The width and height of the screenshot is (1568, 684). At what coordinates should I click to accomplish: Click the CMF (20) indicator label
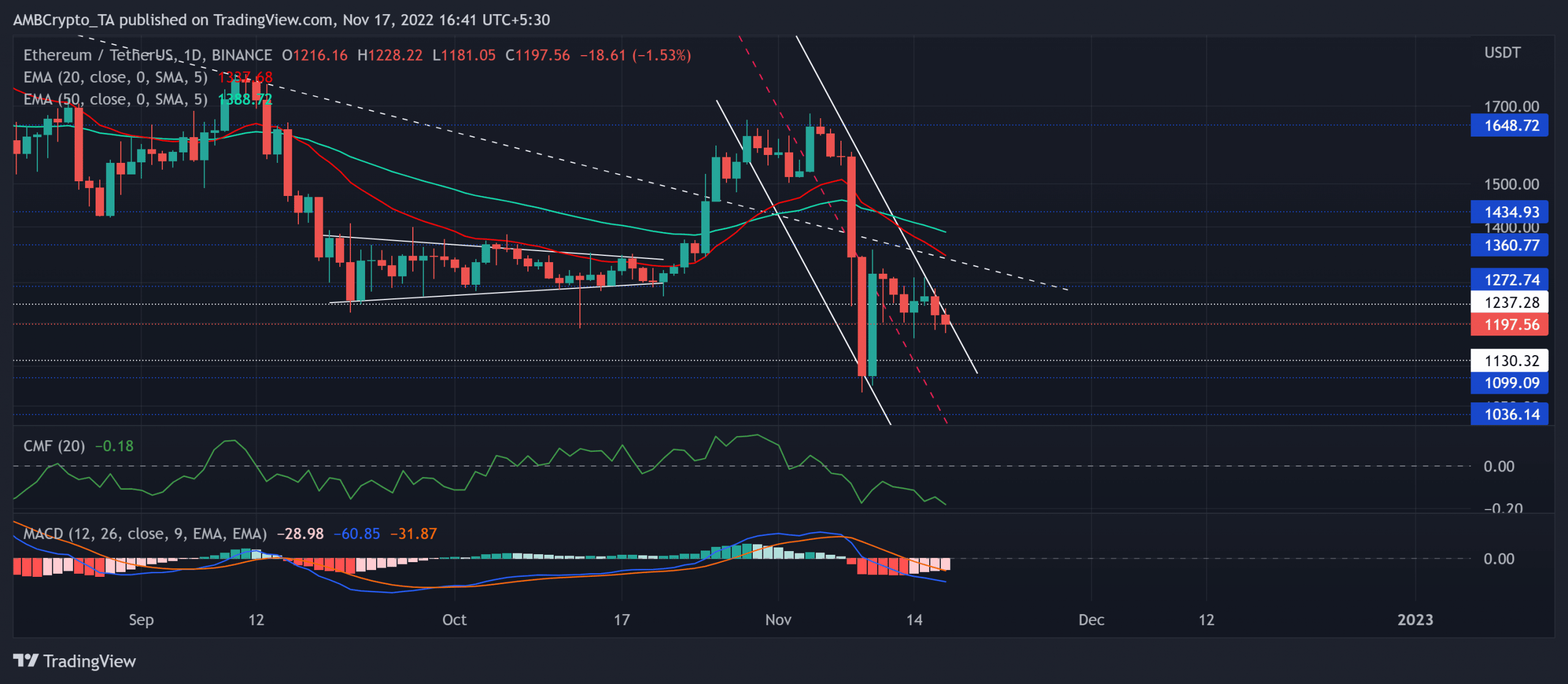(x=54, y=446)
